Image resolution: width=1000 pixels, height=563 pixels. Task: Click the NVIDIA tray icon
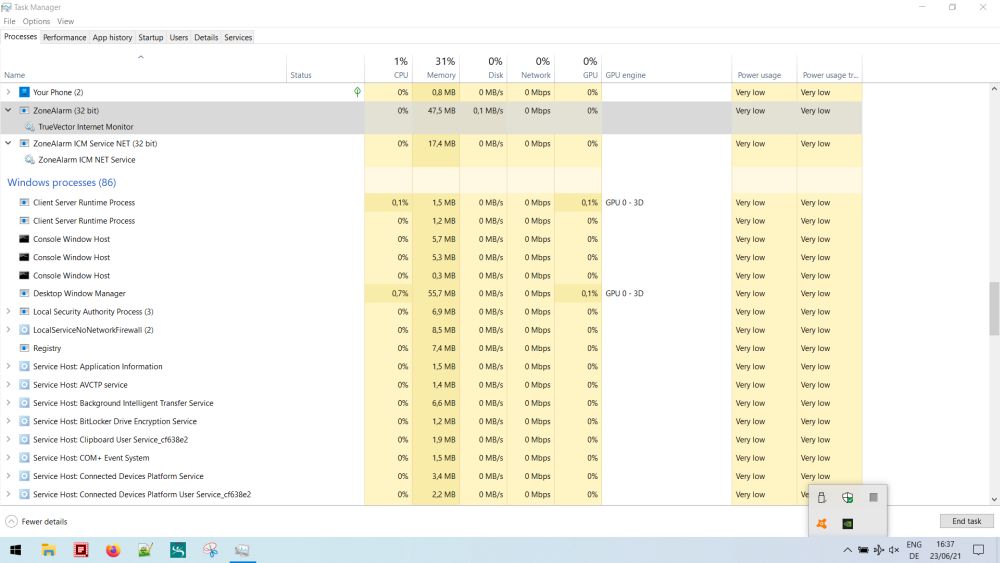pyautogui.click(x=848, y=523)
